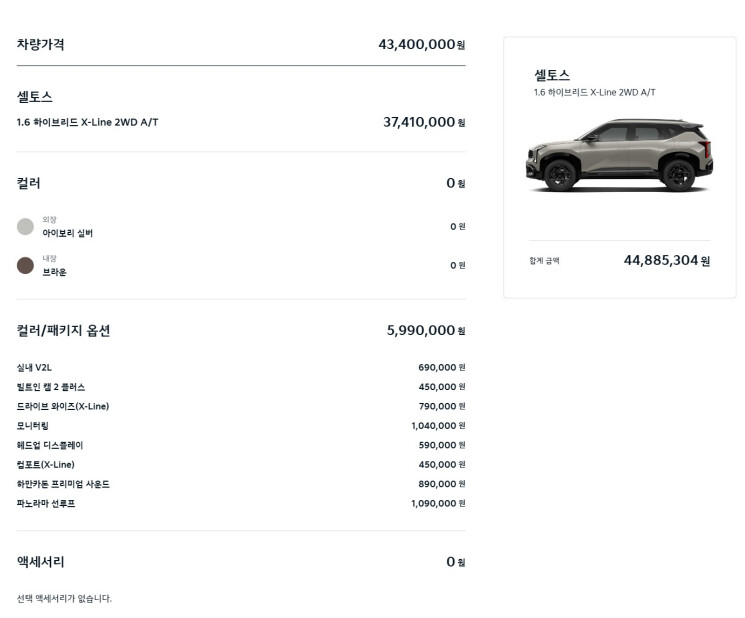
Task: Click the 5,990,000원 options subtotal
Action: (x=426, y=331)
